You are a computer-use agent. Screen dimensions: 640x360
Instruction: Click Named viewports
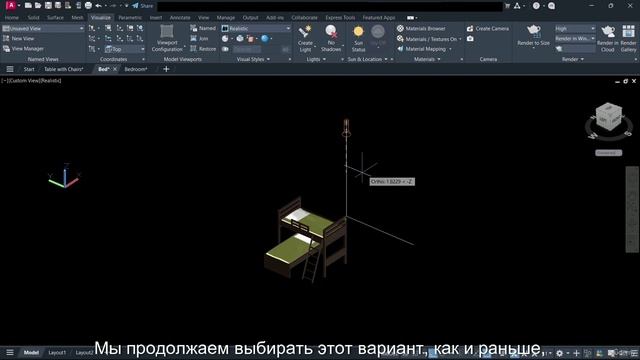point(203,28)
